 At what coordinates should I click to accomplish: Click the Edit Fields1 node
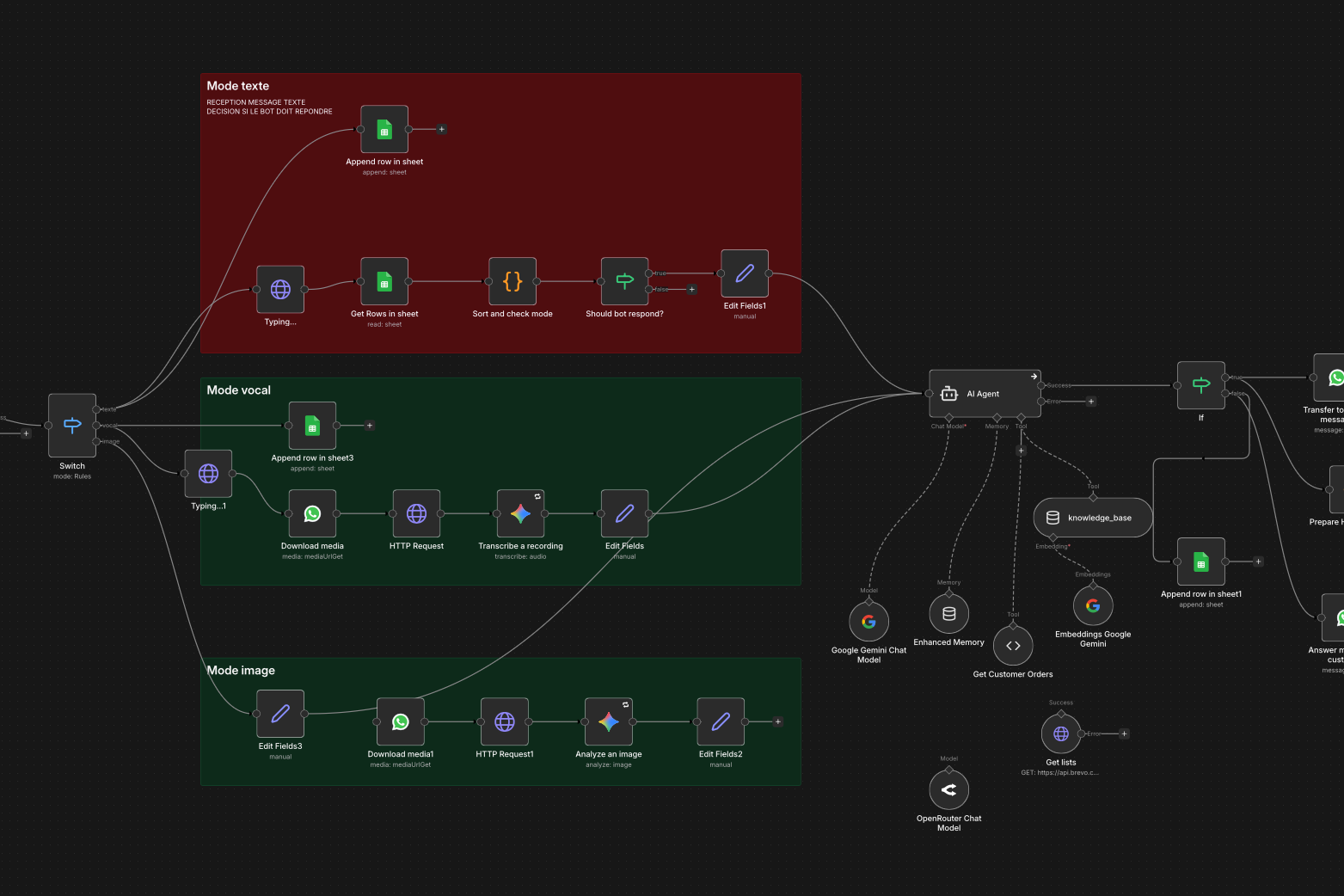(x=745, y=273)
